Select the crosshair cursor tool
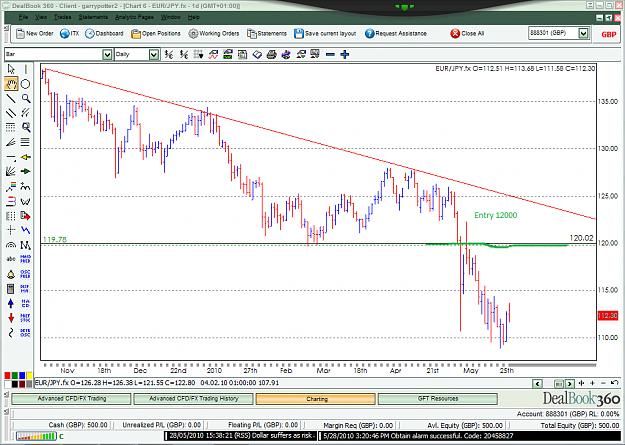Screen dimensions: 625x445 (x=11, y=230)
